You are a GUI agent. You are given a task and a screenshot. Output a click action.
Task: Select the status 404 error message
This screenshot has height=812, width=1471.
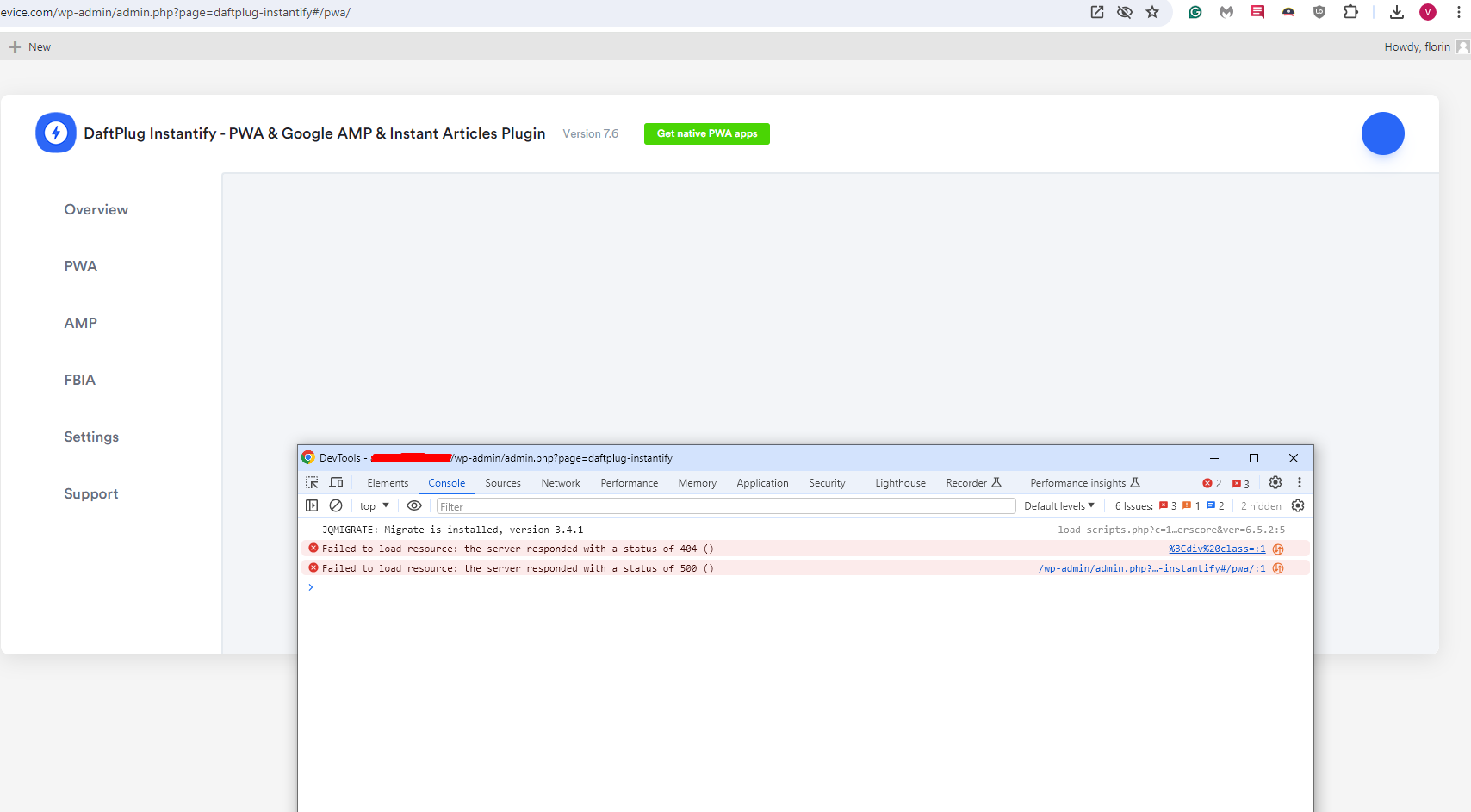click(x=518, y=549)
